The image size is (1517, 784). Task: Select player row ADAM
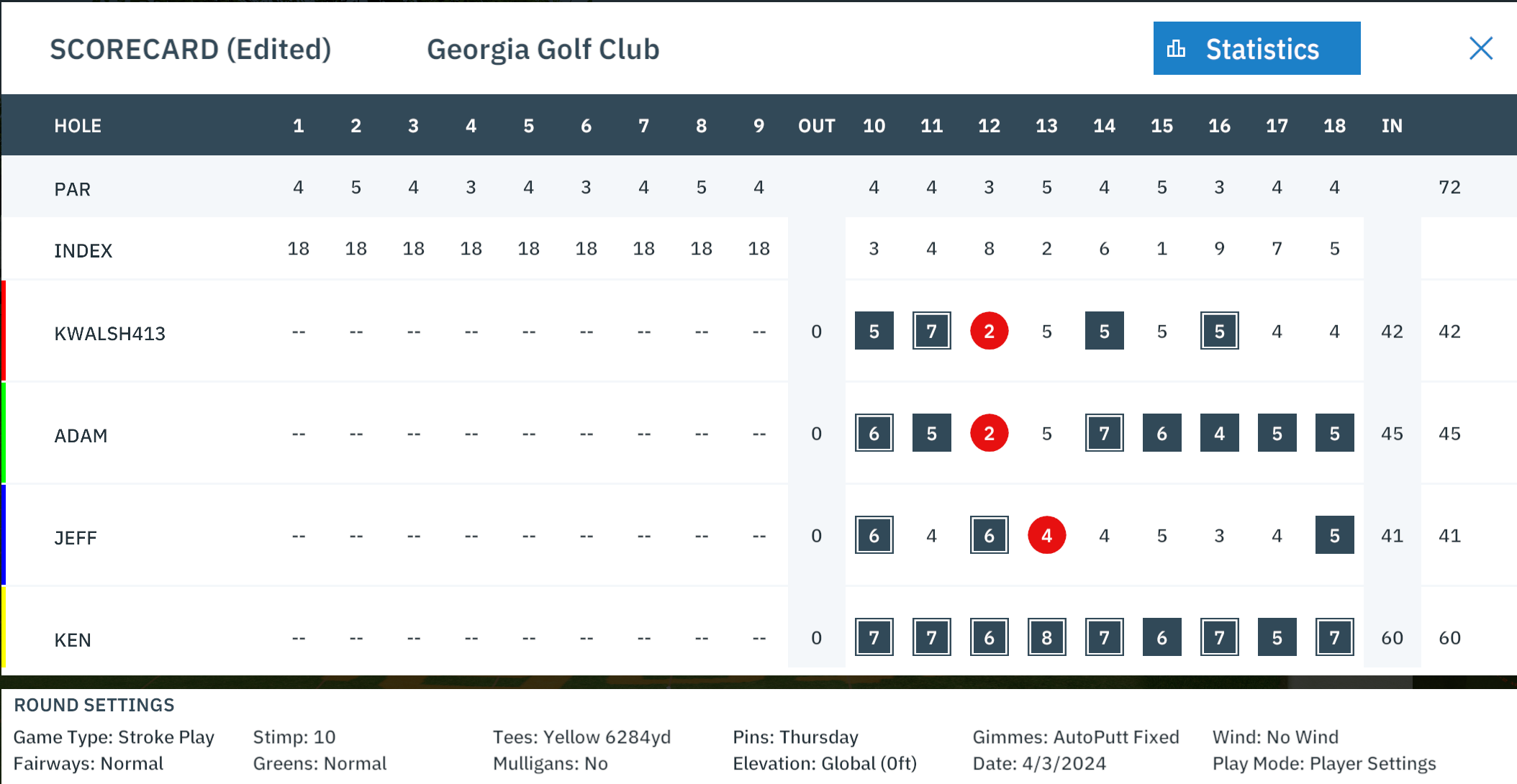[x=758, y=433]
